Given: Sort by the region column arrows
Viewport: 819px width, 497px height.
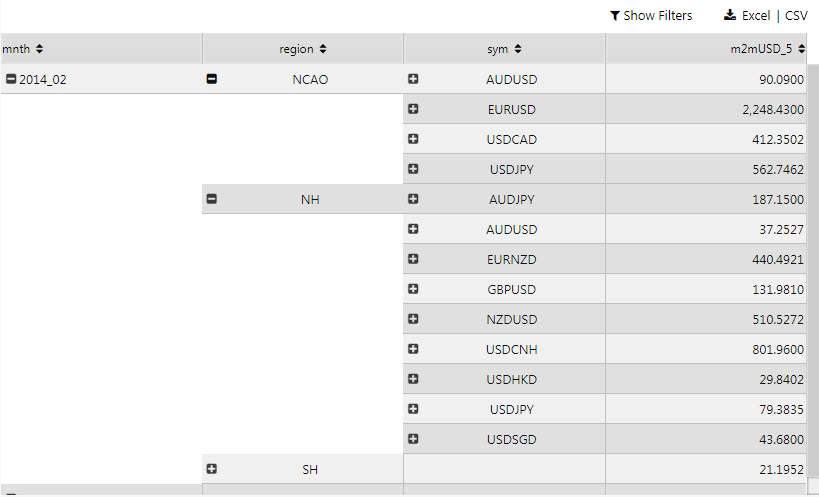Looking at the screenshot, I should [323, 49].
